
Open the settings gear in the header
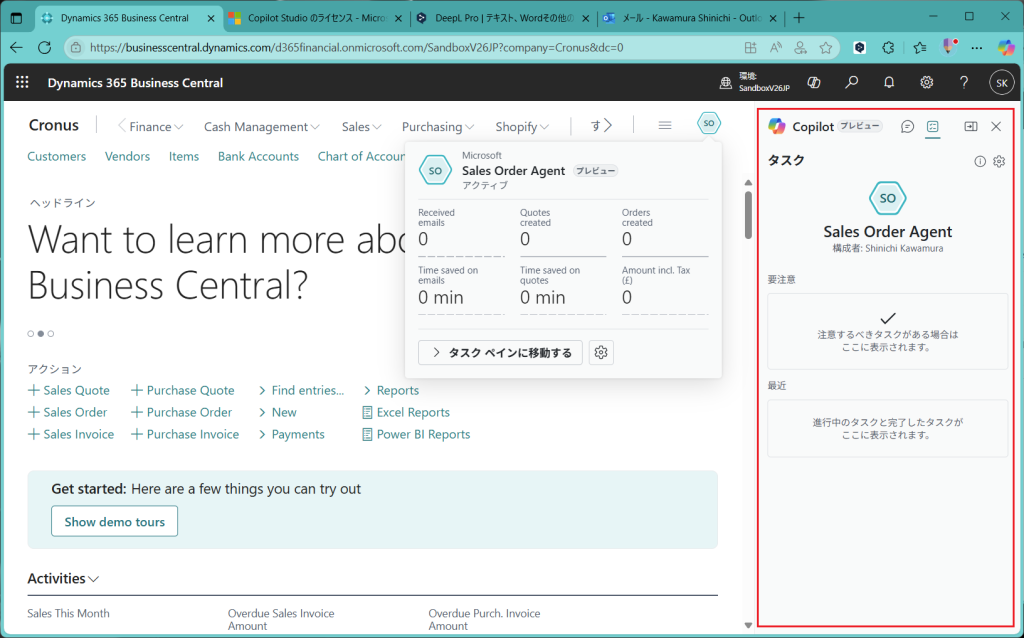click(927, 82)
